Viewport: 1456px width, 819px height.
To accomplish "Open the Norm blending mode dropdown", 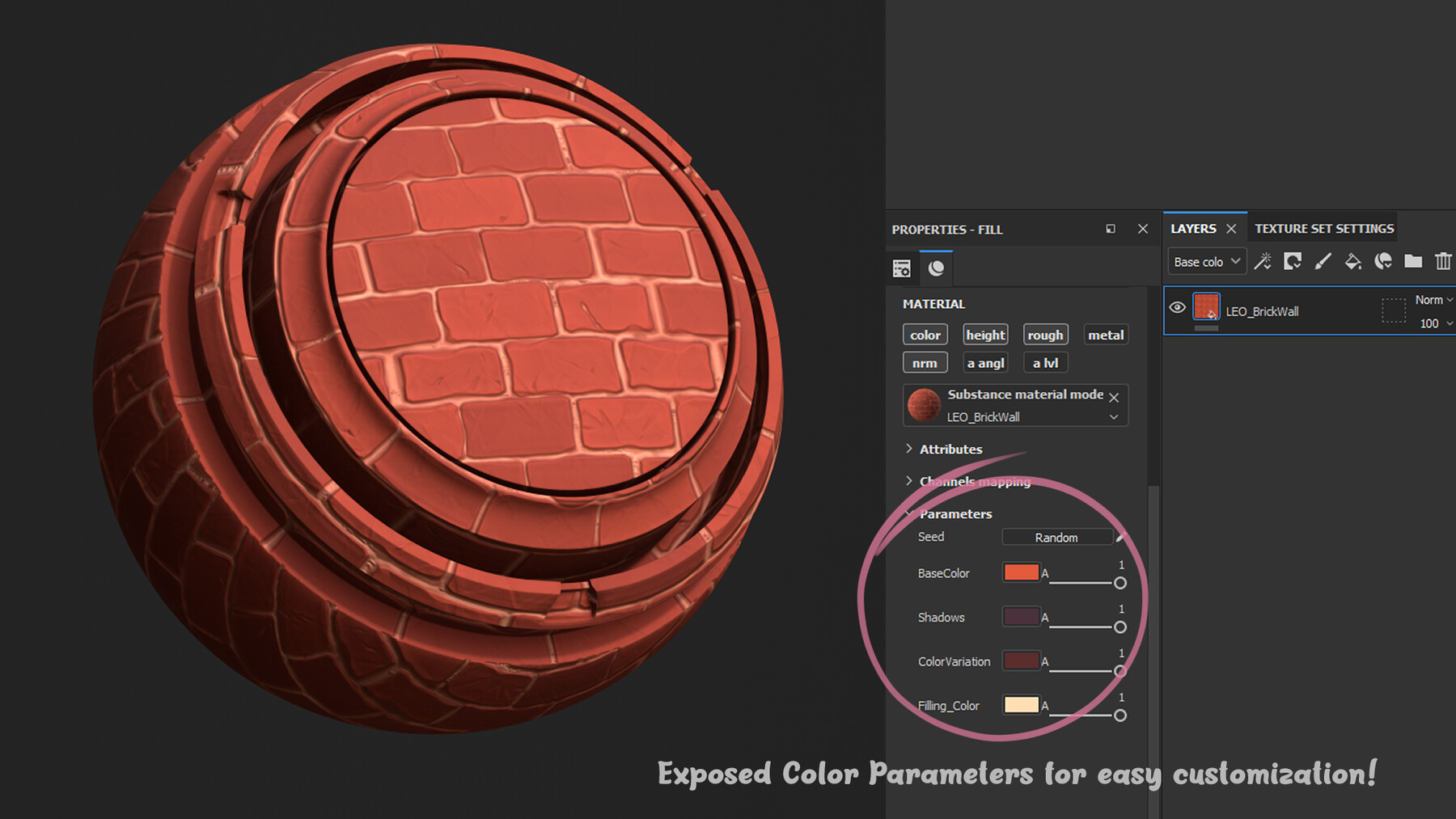I will 1430,299.
